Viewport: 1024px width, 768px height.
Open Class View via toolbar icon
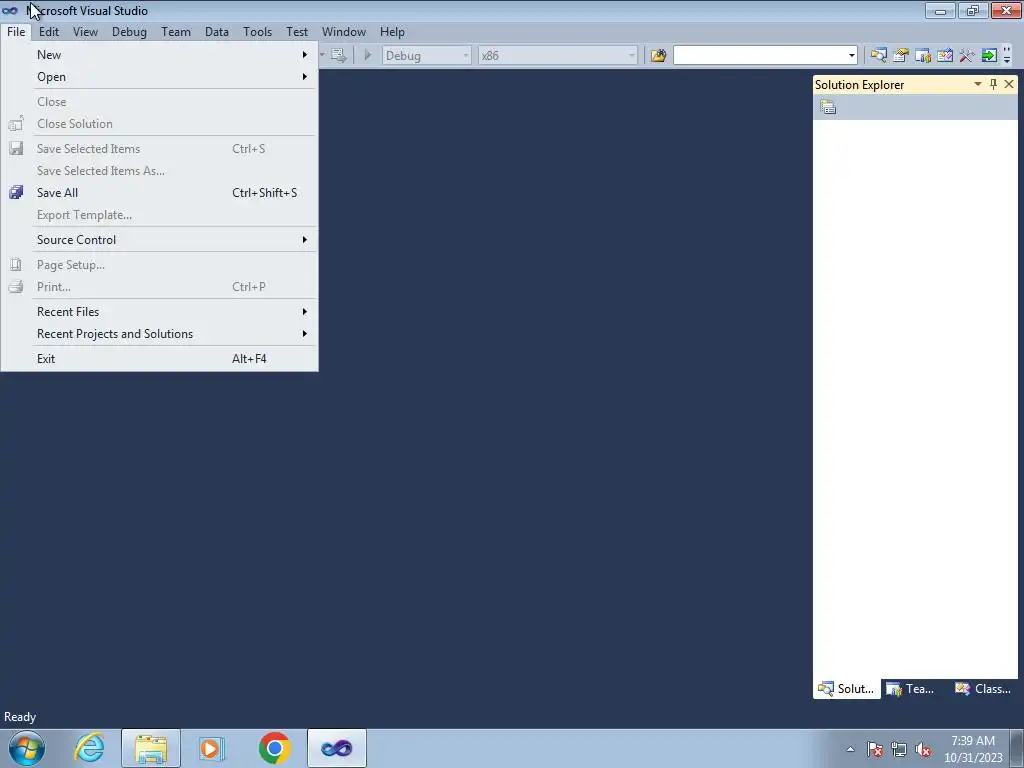[945, 56]
